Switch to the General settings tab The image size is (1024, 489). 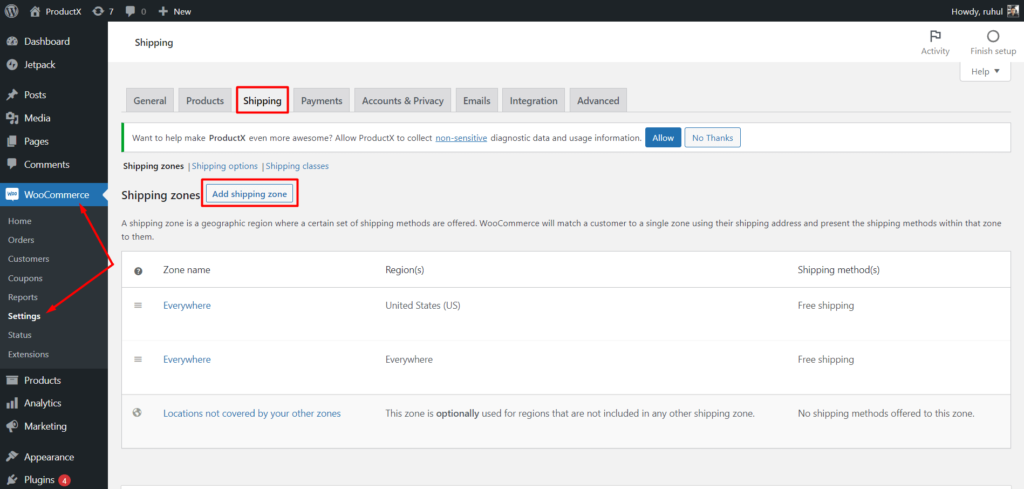150,101
